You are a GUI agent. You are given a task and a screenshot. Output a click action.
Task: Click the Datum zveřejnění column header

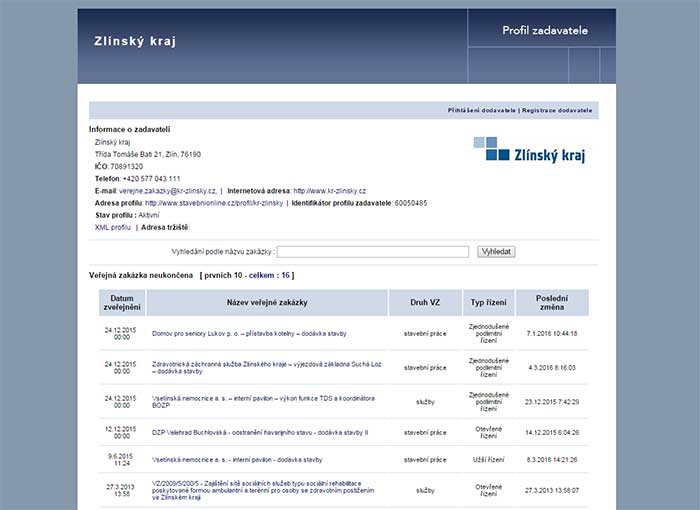tap(122, 303)
